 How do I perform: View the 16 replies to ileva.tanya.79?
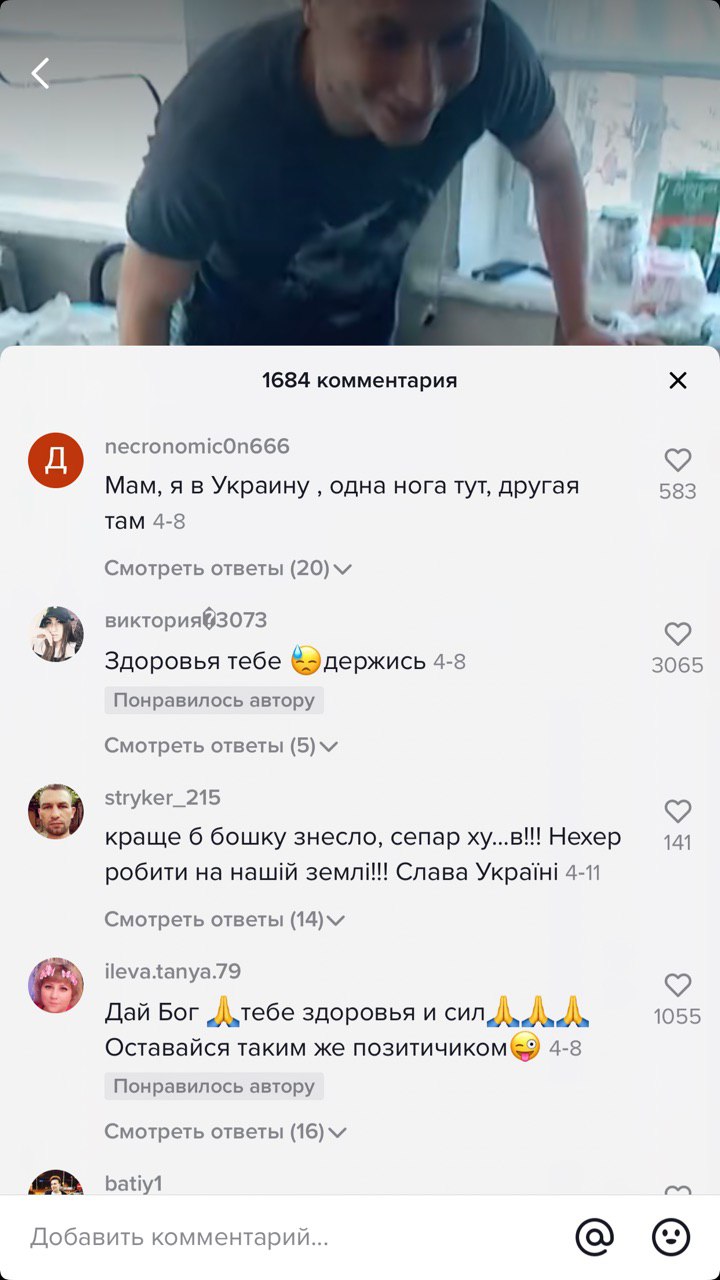(x=225, y=1131)
